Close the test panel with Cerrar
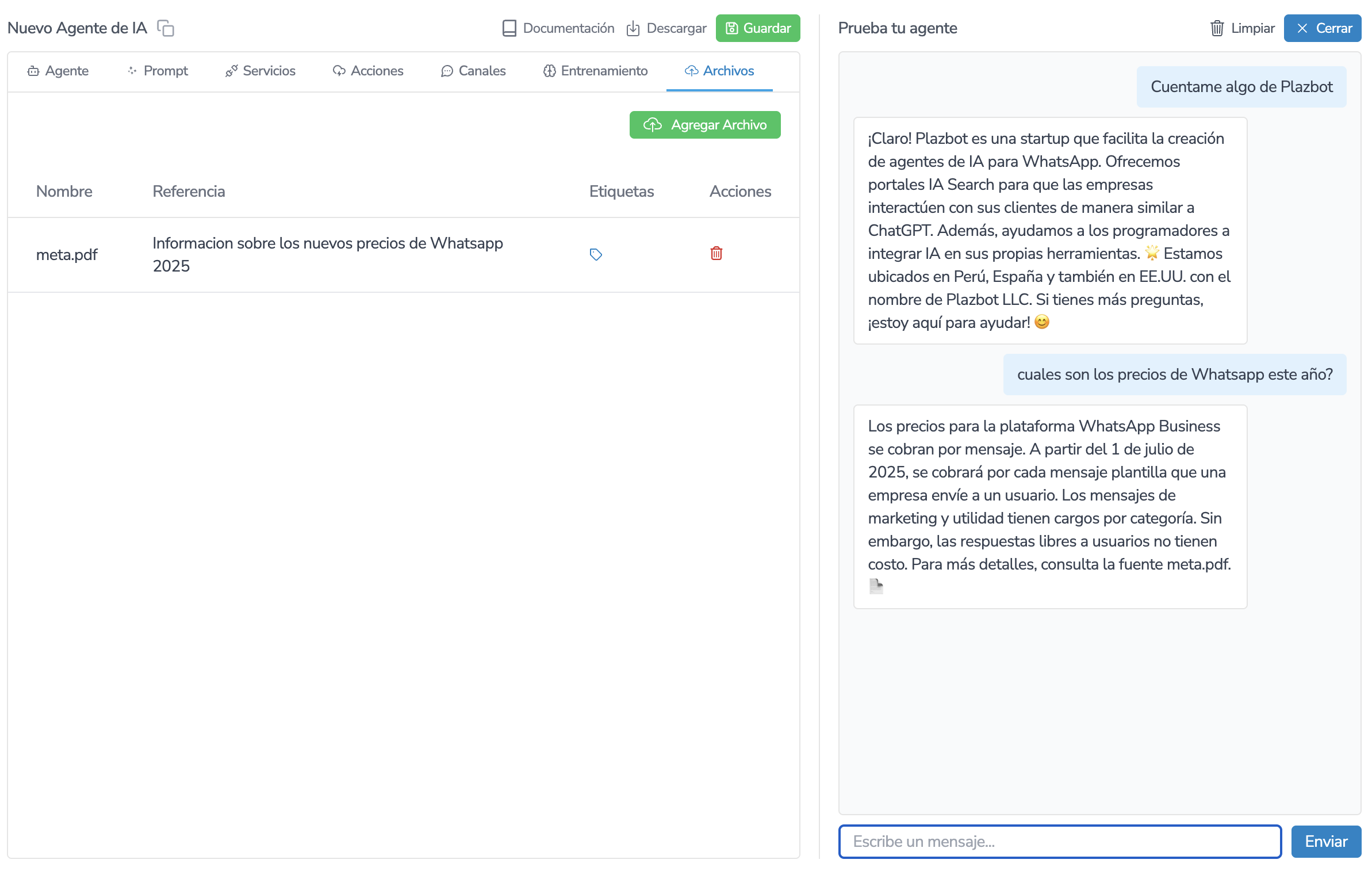The image size is (1372, 871). 1322,28
